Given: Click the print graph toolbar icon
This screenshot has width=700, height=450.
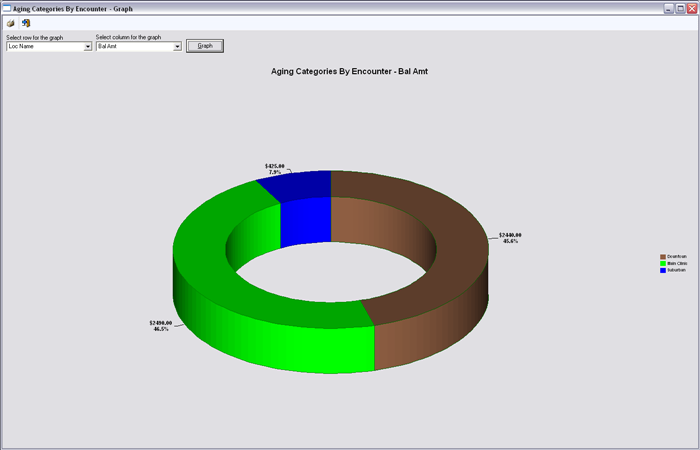Looking at the screenshot, I should tap(11, 23).
